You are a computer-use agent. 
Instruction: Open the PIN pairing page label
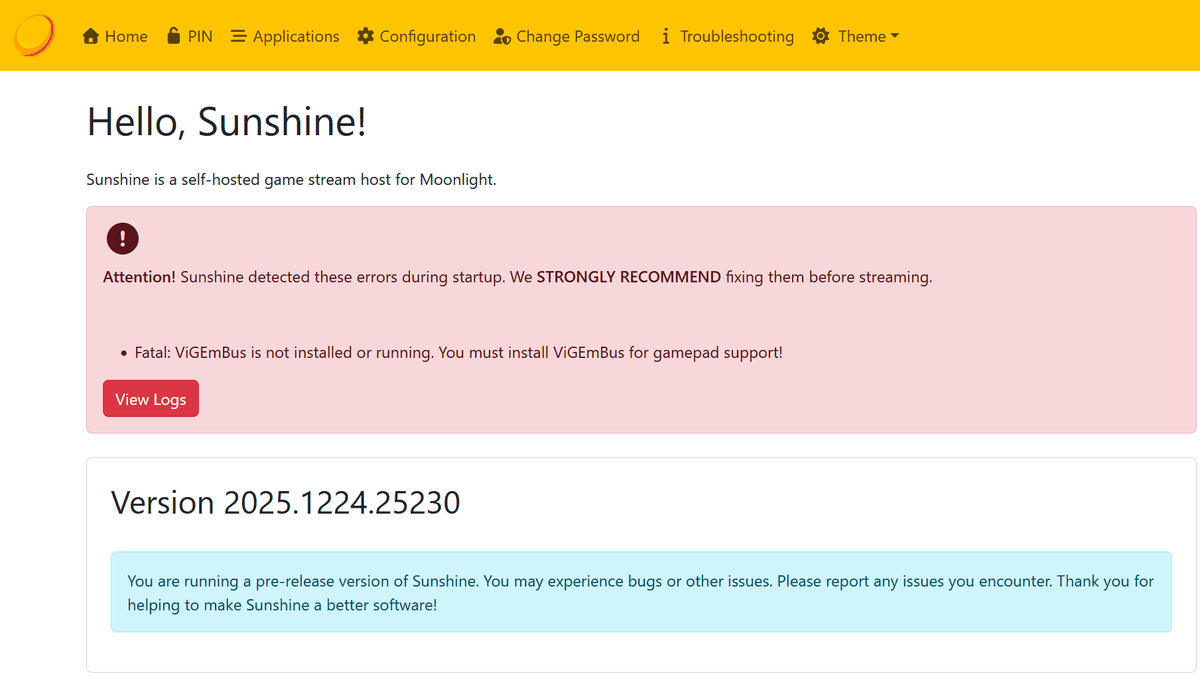[200, 37]
